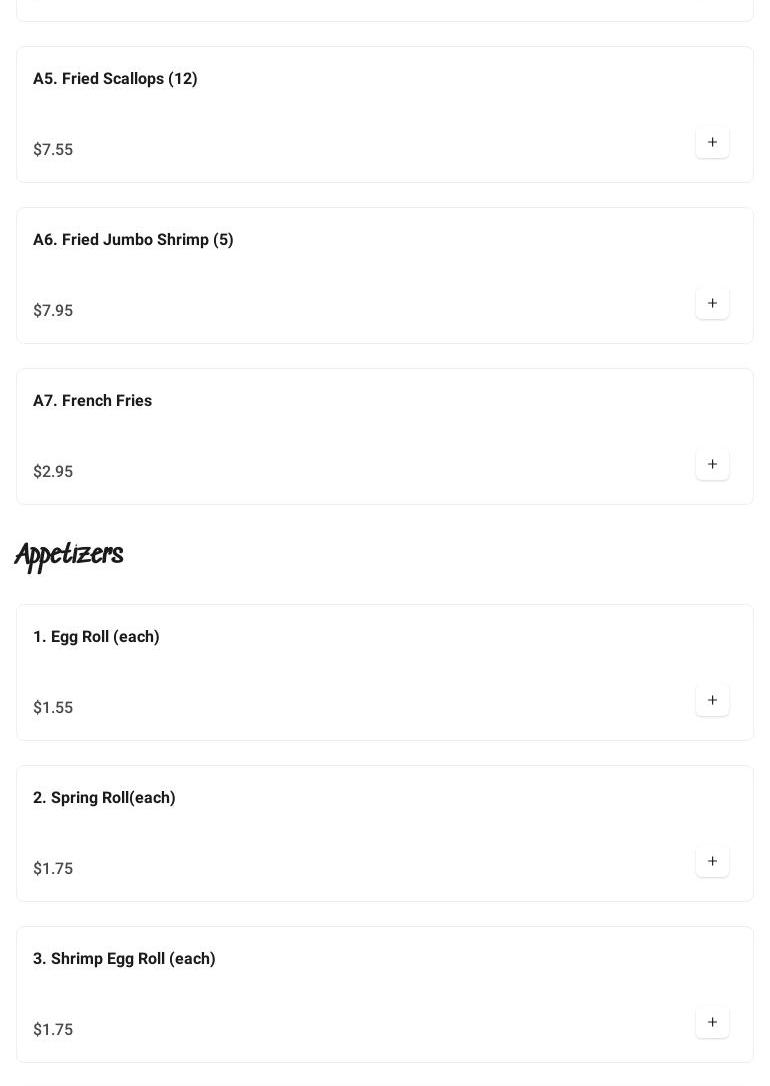Click the $7.95 price label

(x=53, y=311)
